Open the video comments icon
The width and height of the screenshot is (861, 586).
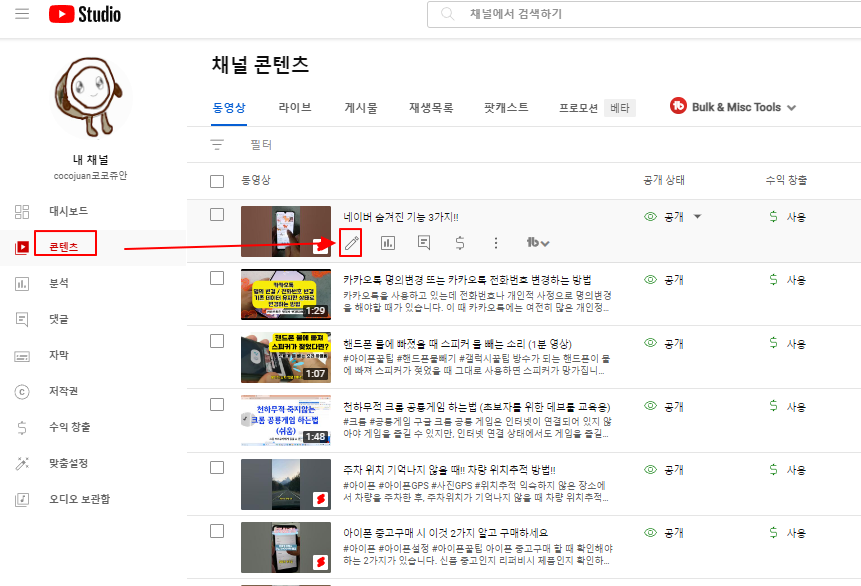pyautogui.click(x=424, y=242)
